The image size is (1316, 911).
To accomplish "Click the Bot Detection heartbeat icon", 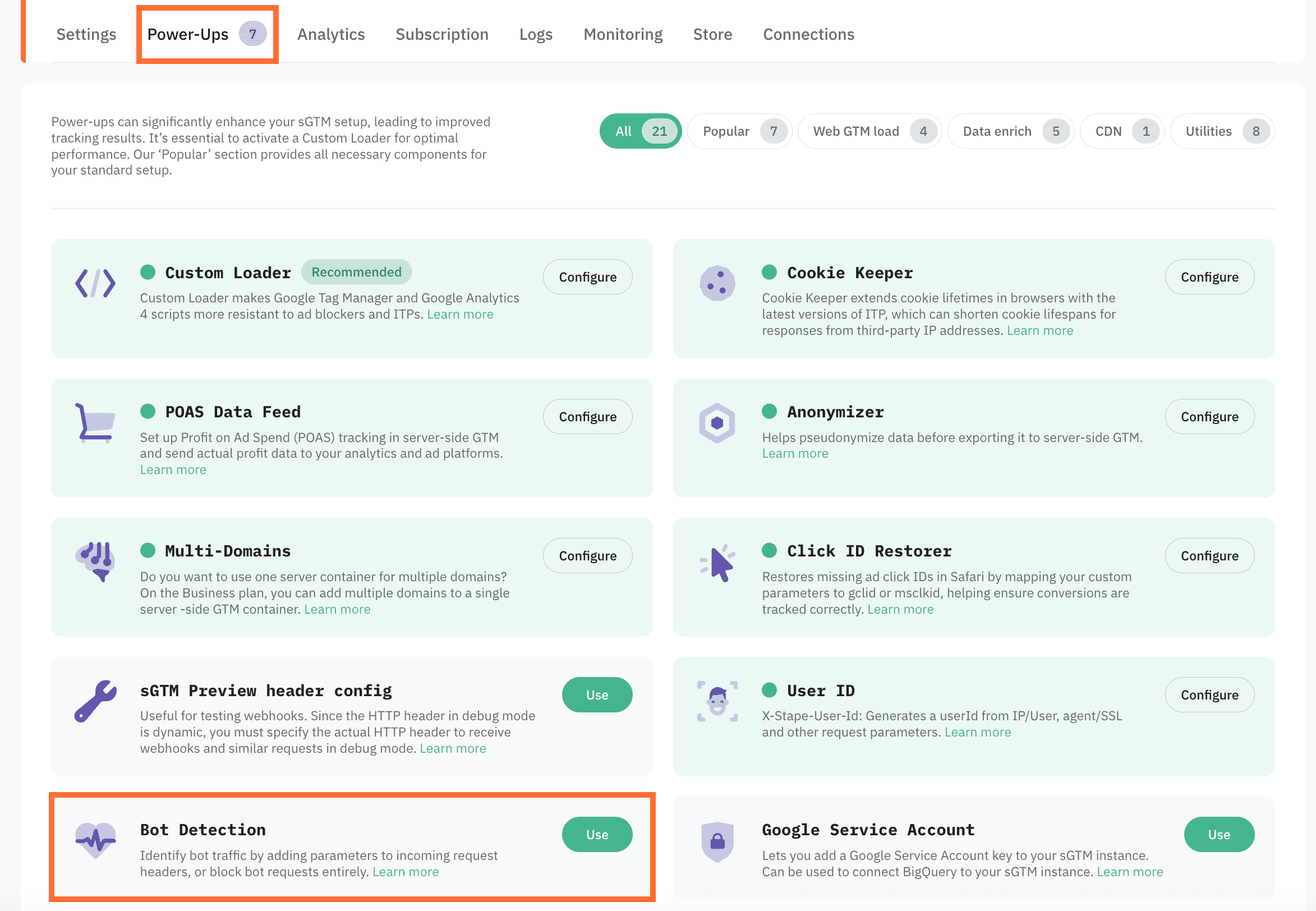I will coord(95,840).
